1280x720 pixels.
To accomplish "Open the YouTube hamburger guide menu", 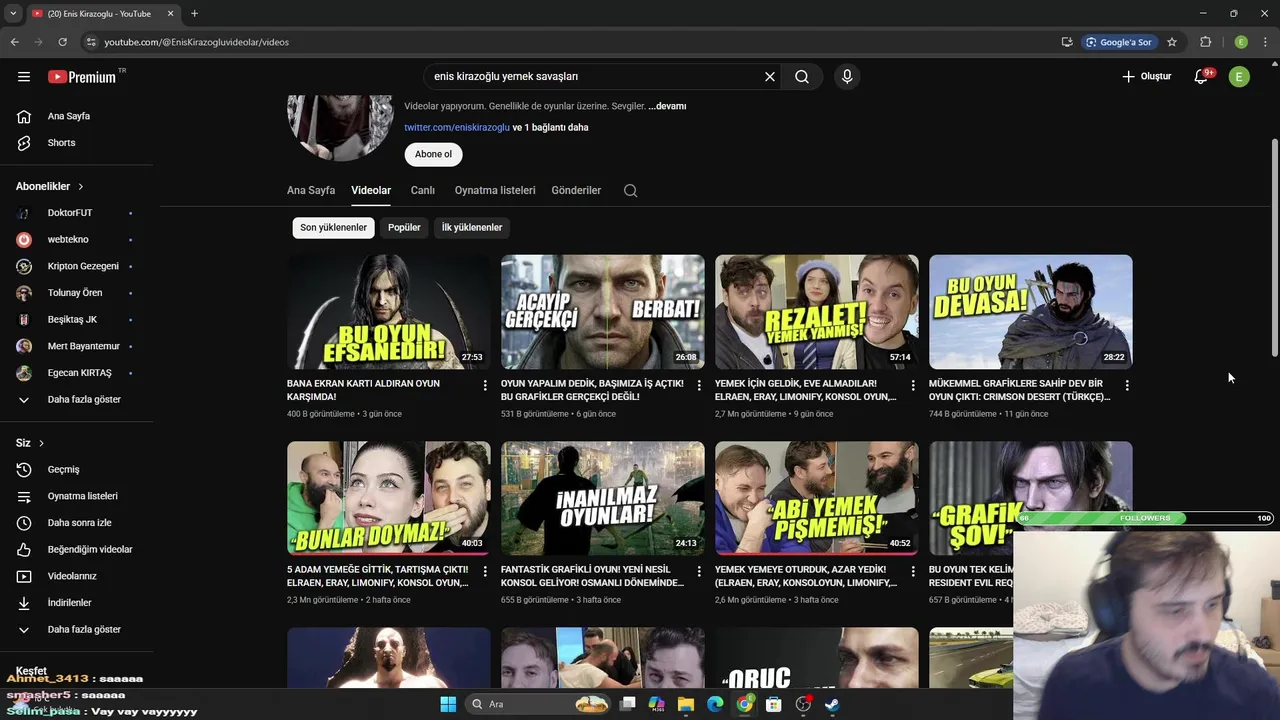I will tap(24, 77).
